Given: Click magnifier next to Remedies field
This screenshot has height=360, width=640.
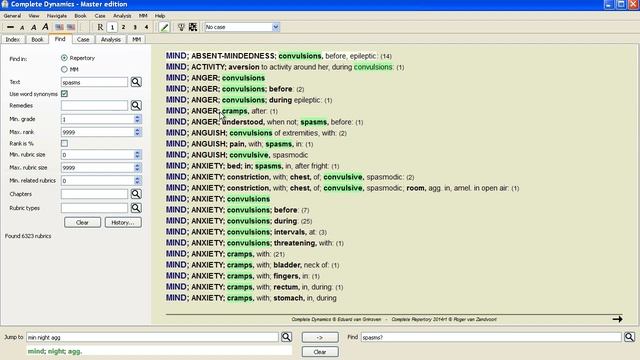Looking at the screenshot, I should coord(136,106).
